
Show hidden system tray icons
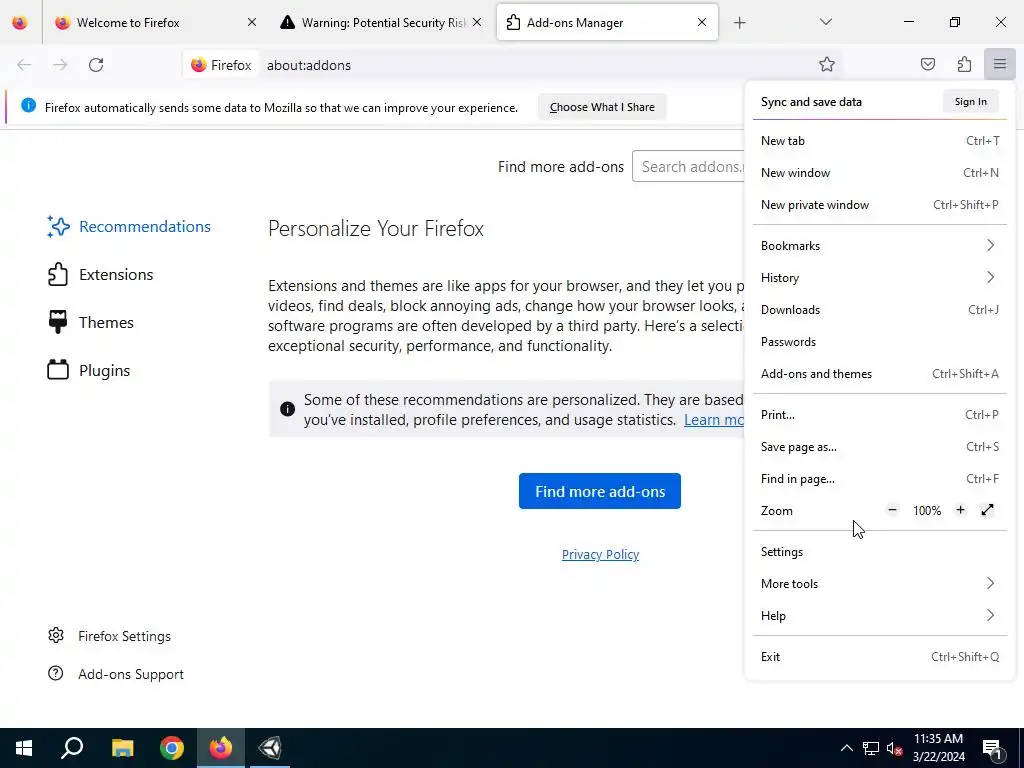846,748
